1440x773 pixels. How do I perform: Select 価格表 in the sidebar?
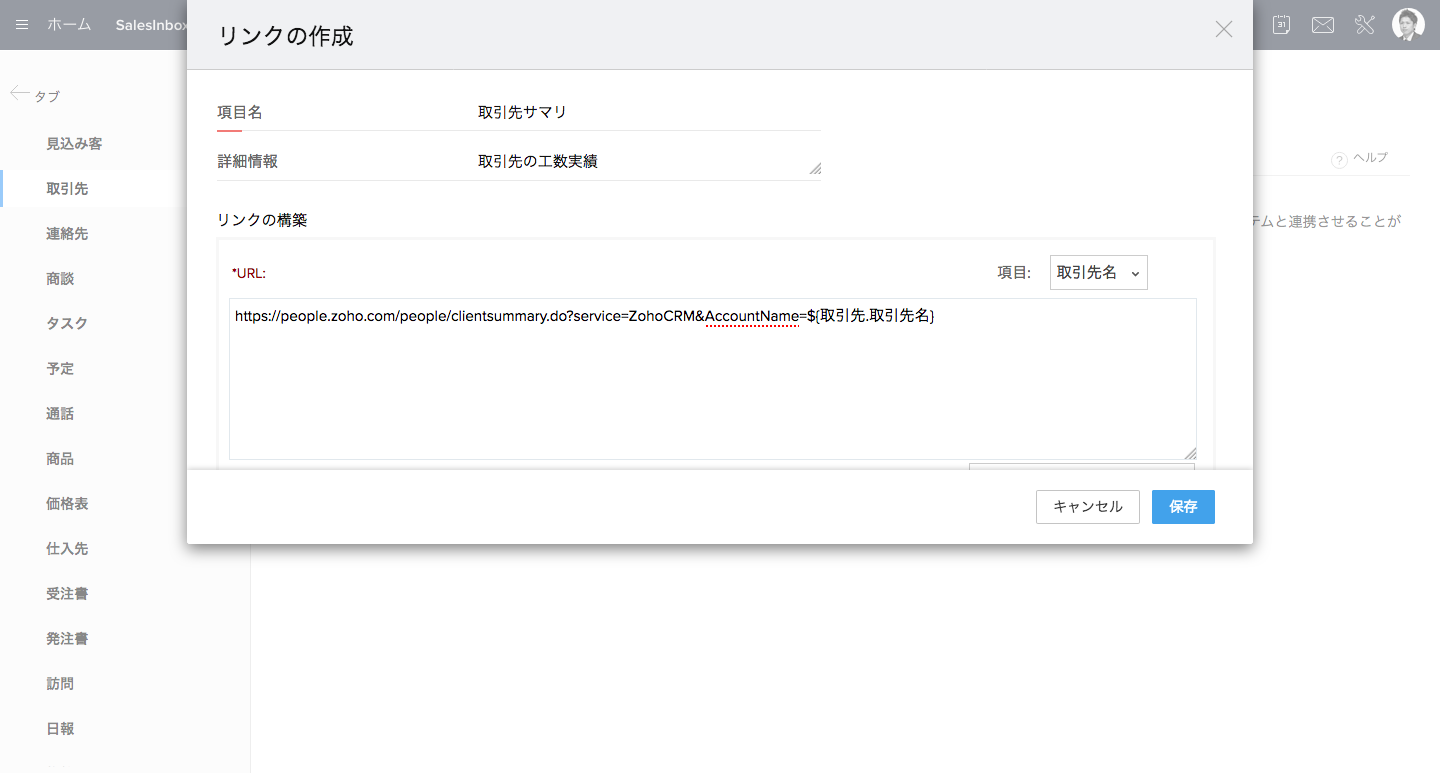coord(67,504)
